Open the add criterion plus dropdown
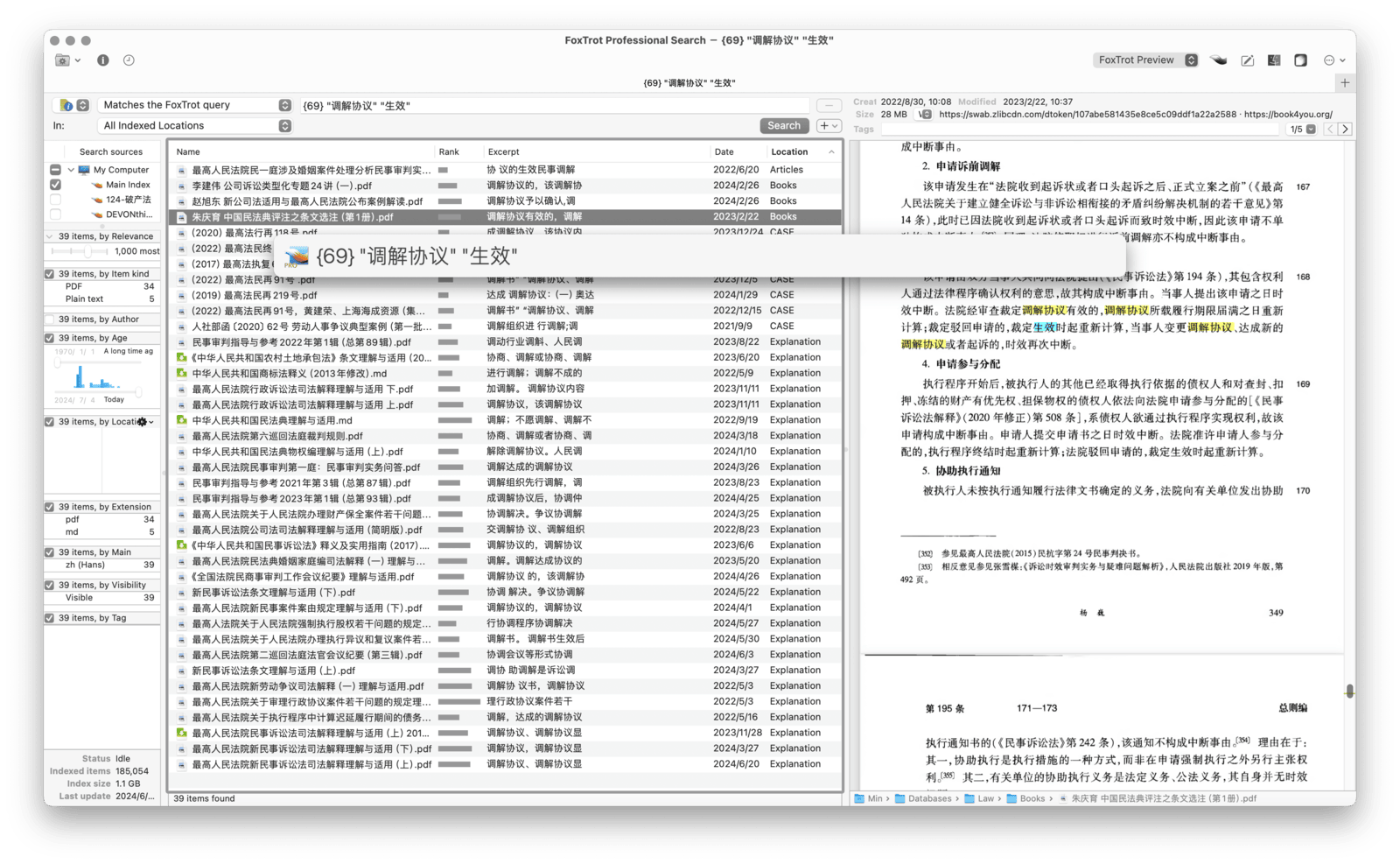This screenshot has height=864, width=1400. 829,126
